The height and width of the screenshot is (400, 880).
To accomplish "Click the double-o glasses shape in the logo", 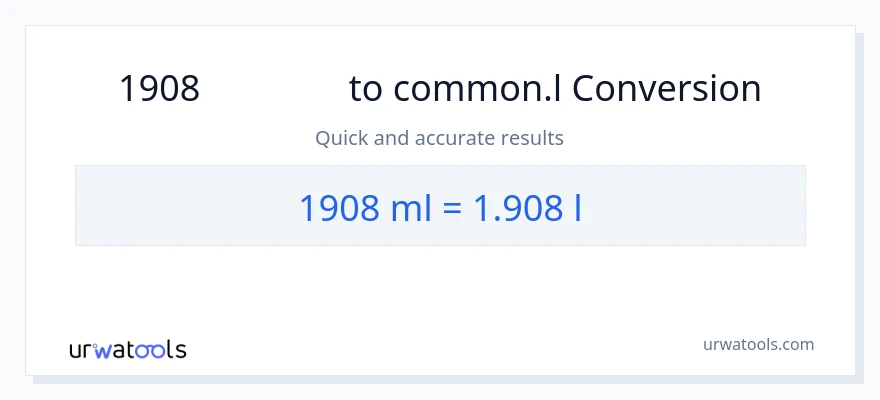I will pos(151,350).
